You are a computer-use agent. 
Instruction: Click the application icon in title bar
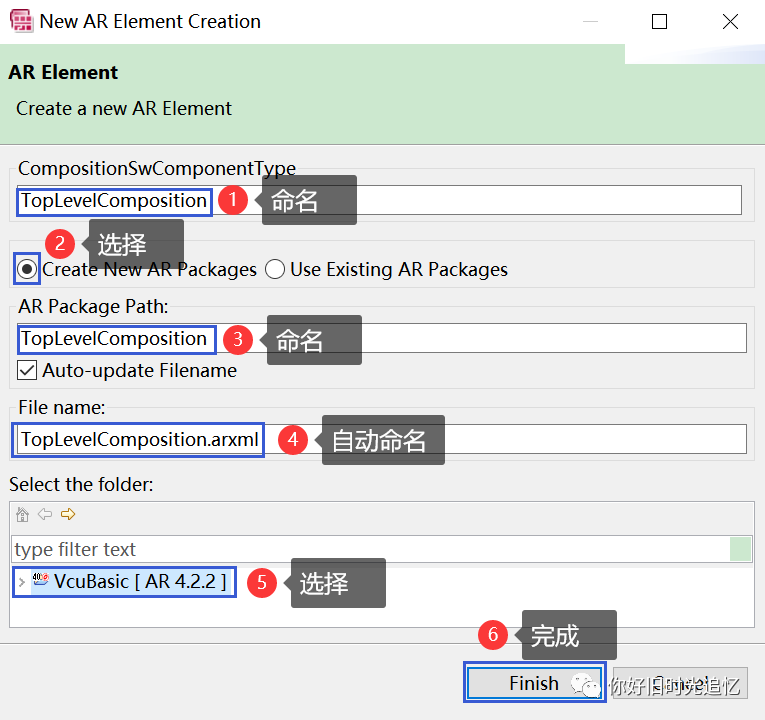(21, 21)
